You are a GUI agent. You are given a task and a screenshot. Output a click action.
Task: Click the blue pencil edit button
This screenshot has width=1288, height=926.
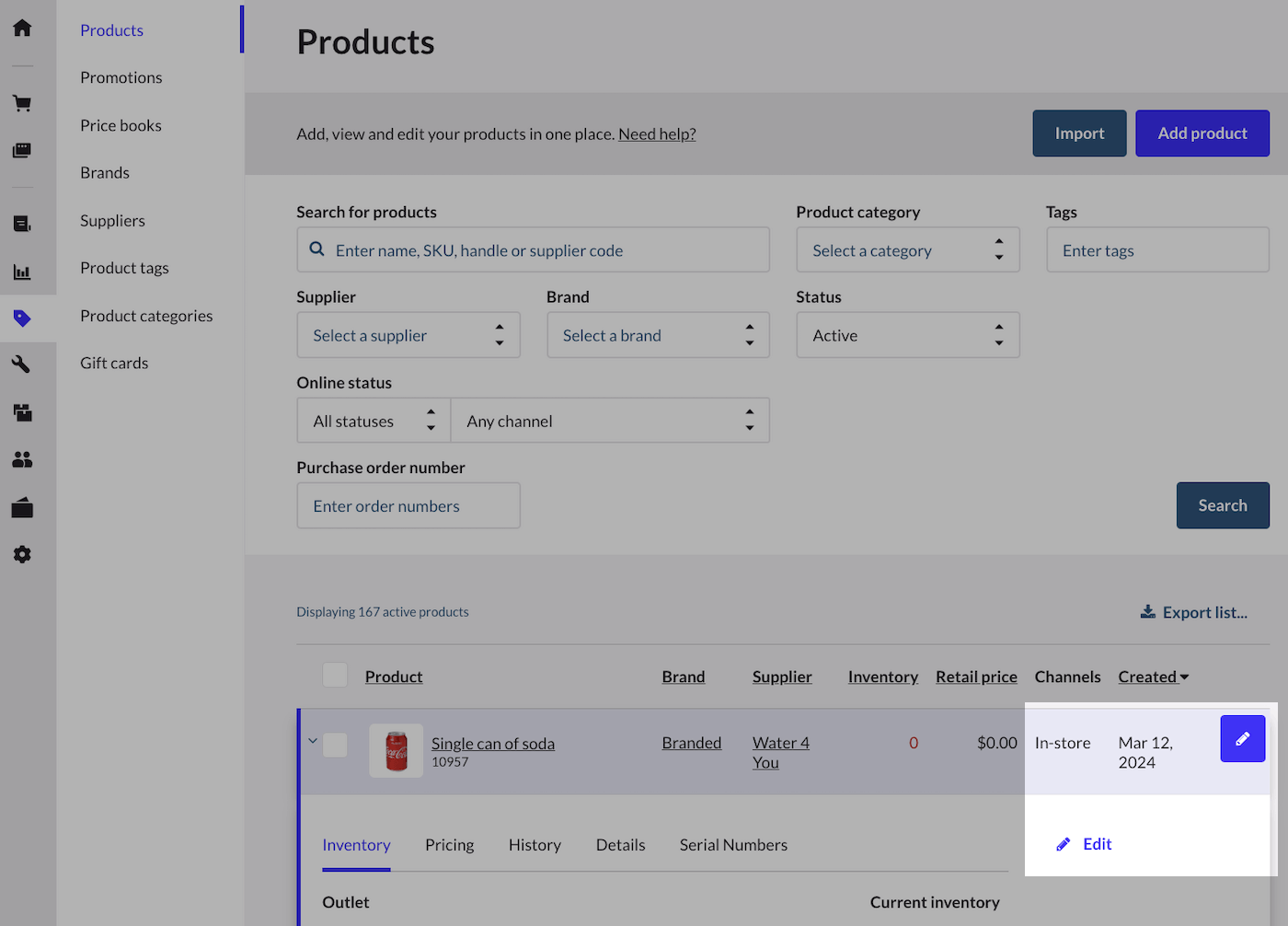pos(1242,738)
